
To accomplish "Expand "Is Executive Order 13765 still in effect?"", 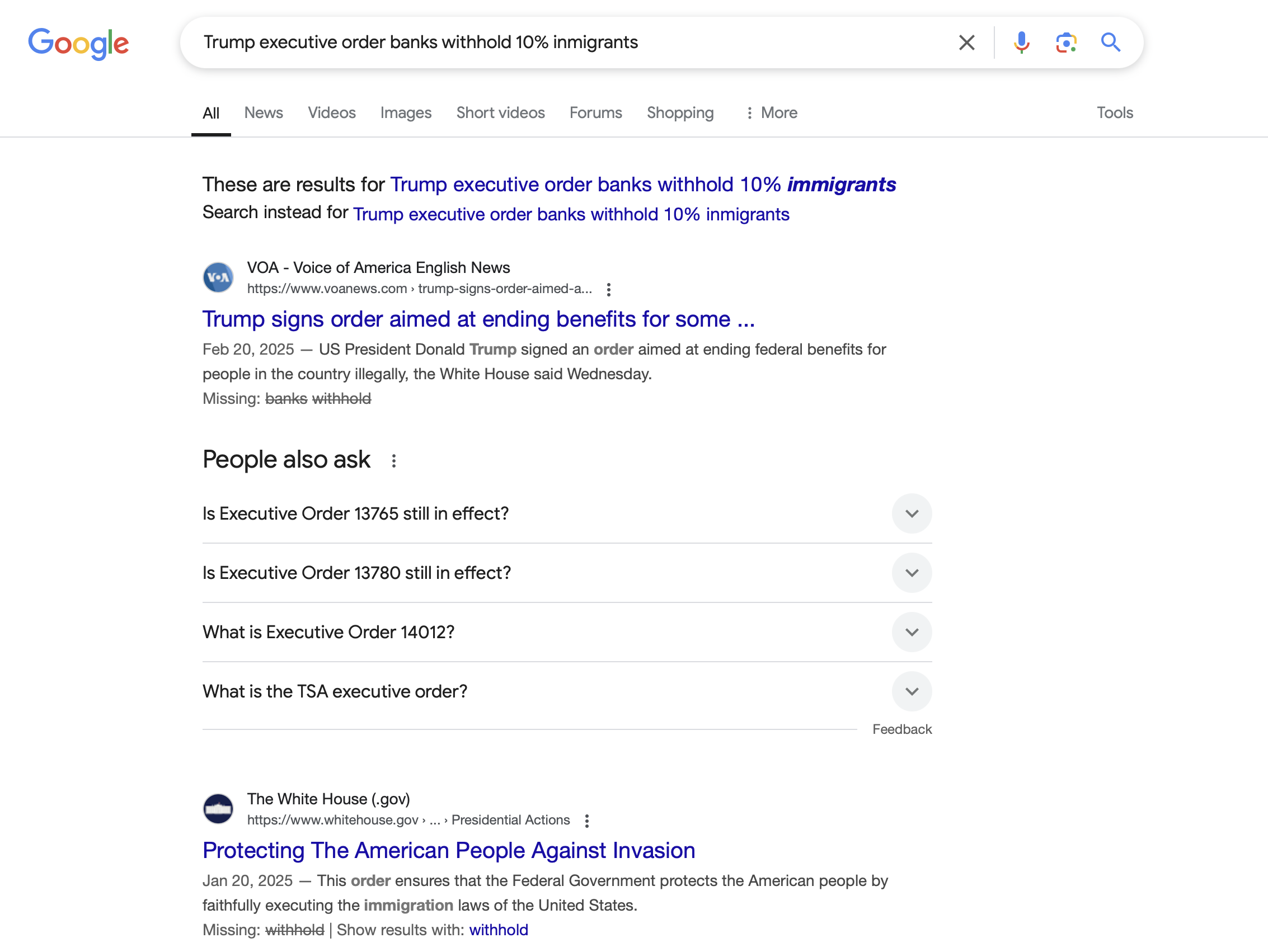I will click(x=912, y=513).
